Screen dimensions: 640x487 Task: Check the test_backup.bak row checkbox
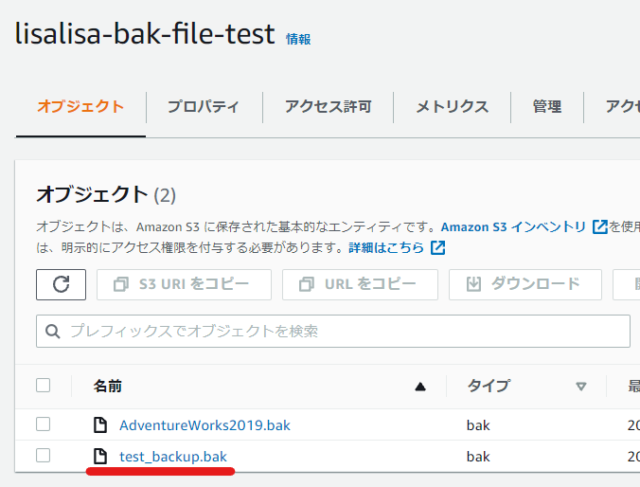coord(43,455)
